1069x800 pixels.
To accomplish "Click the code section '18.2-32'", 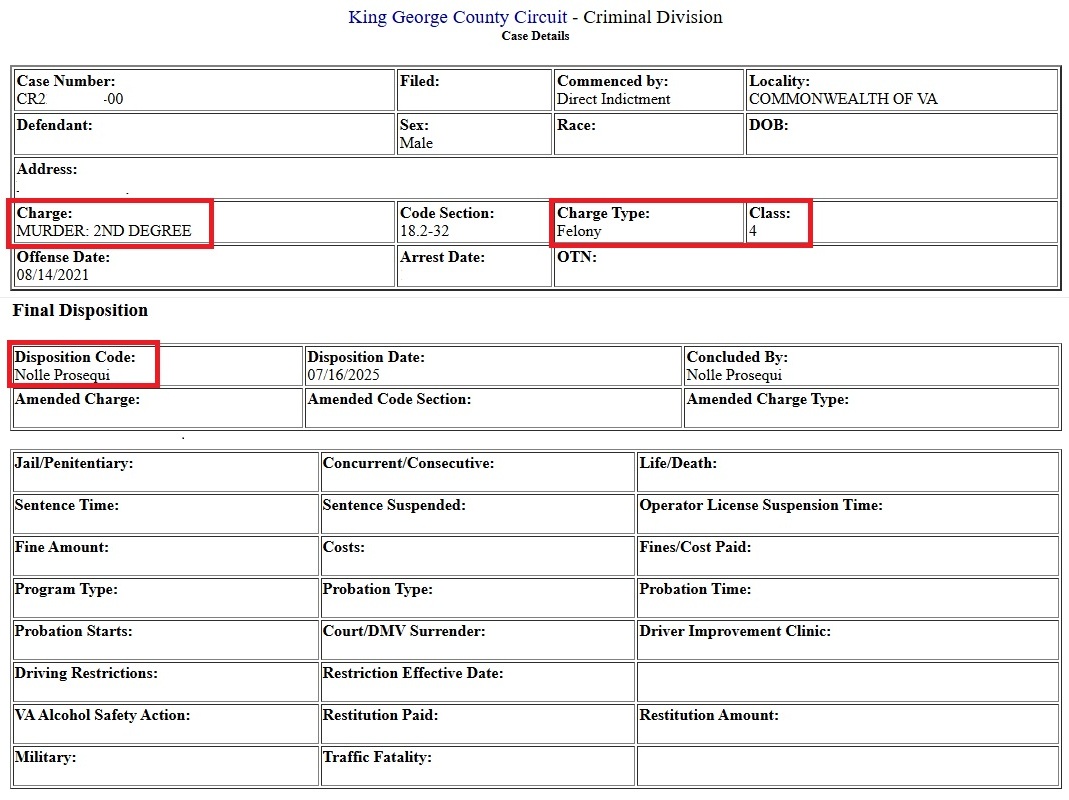I will tap(424, 231).
